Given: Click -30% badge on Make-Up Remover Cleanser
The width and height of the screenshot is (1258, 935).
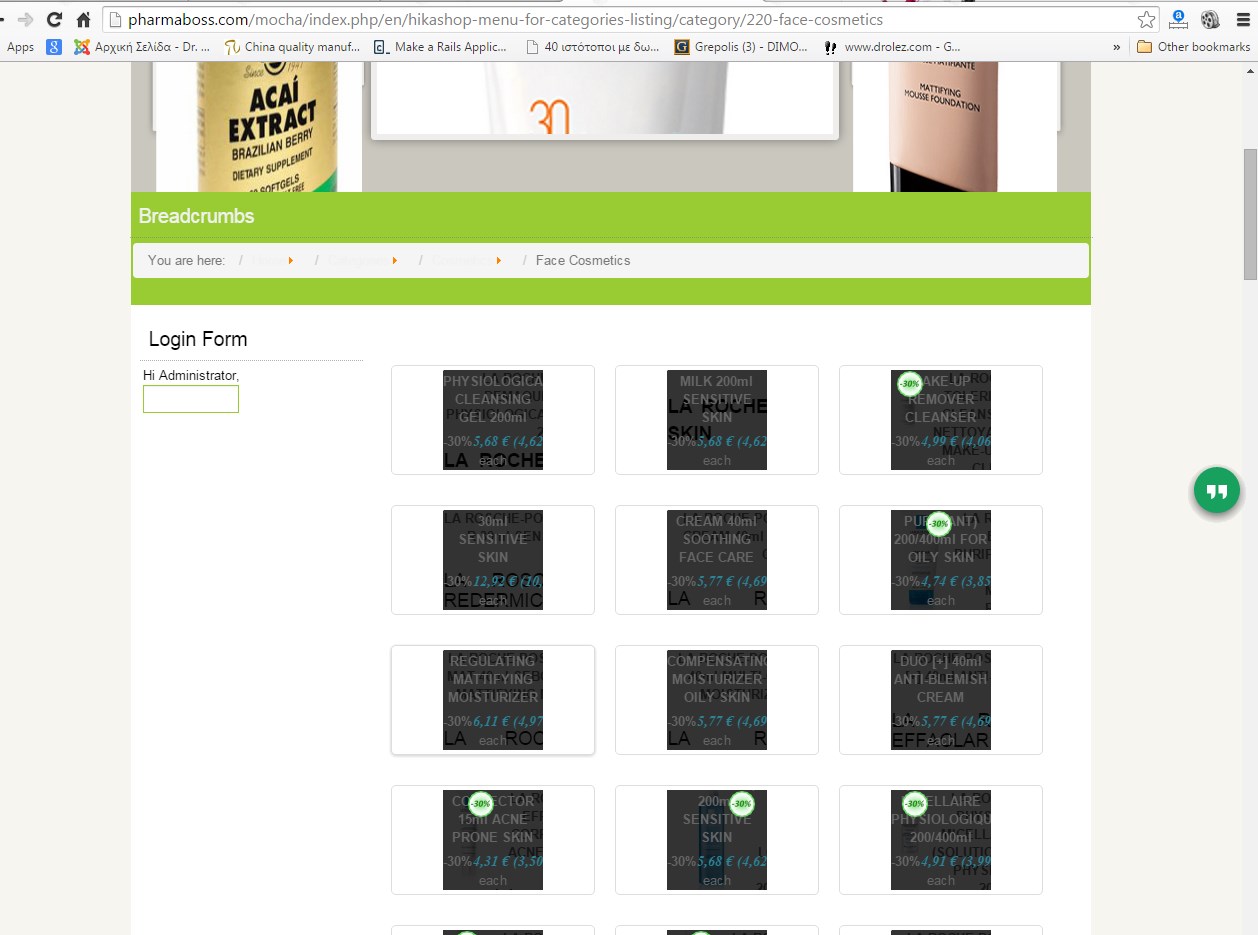Looking at the screenshot, I should pyautogui.click(x=909, y=384).
